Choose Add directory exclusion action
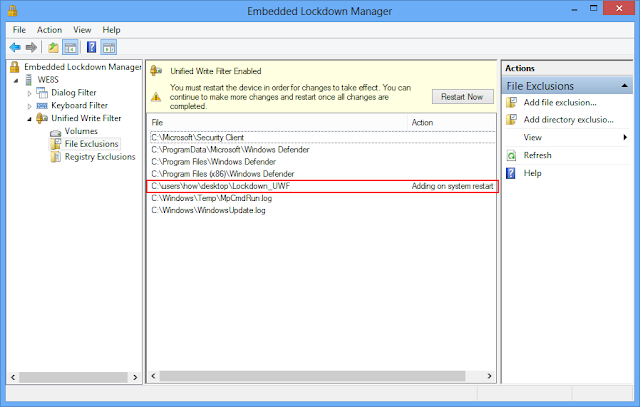Screen dimensions: 640x407 [x=569, y=120]
